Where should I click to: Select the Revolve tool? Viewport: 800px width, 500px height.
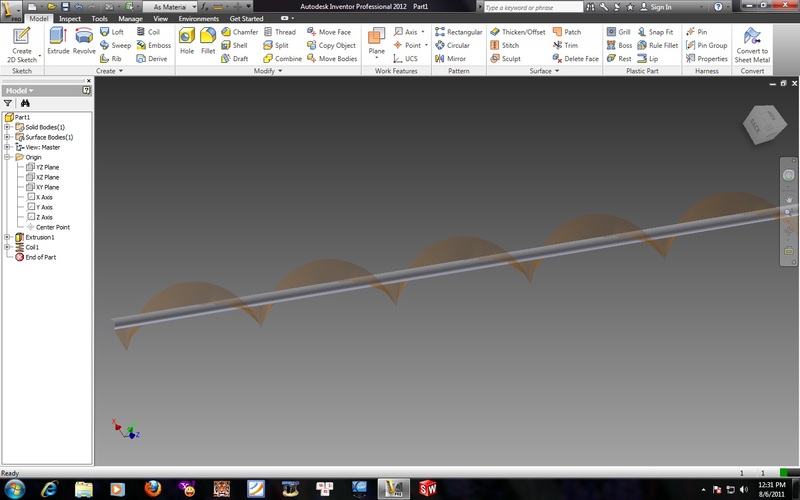tap(84, 41)
